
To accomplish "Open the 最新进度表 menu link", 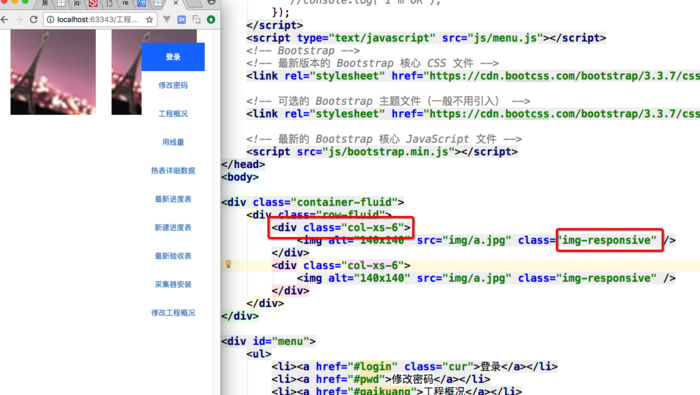I will [173, 199].
